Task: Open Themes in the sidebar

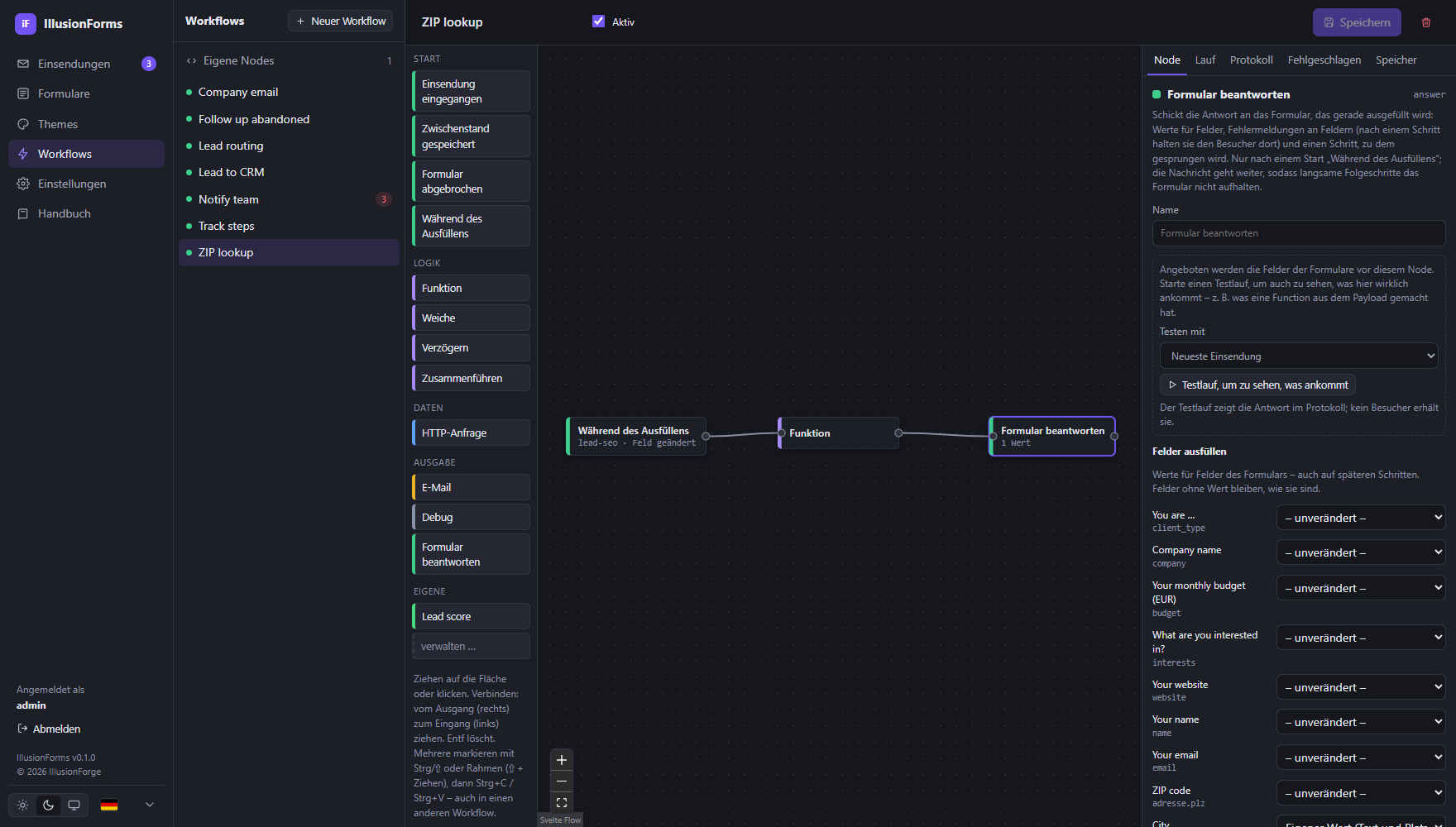Action: click(x=86, y=124)
